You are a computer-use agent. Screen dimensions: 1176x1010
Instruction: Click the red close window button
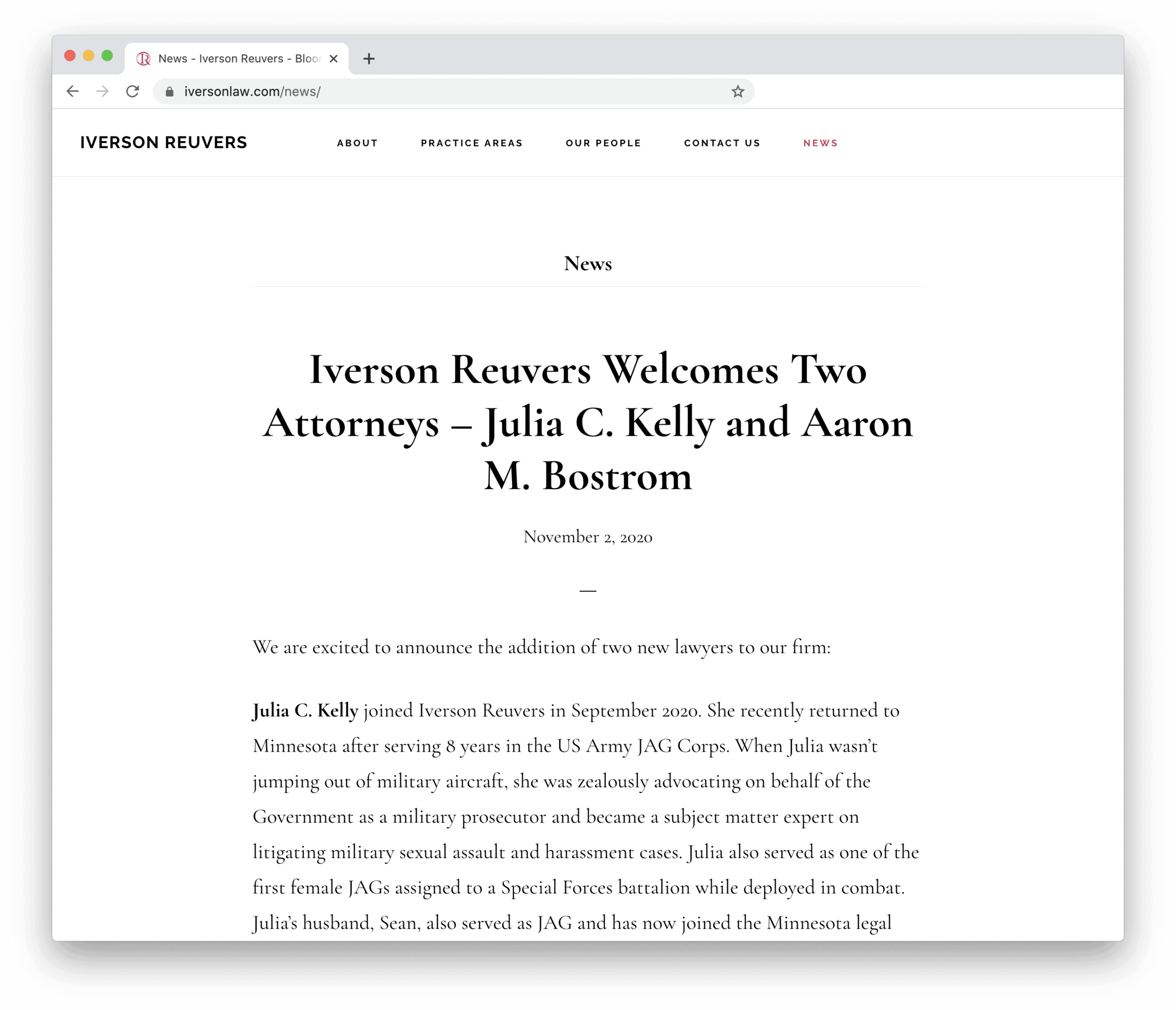70,56
